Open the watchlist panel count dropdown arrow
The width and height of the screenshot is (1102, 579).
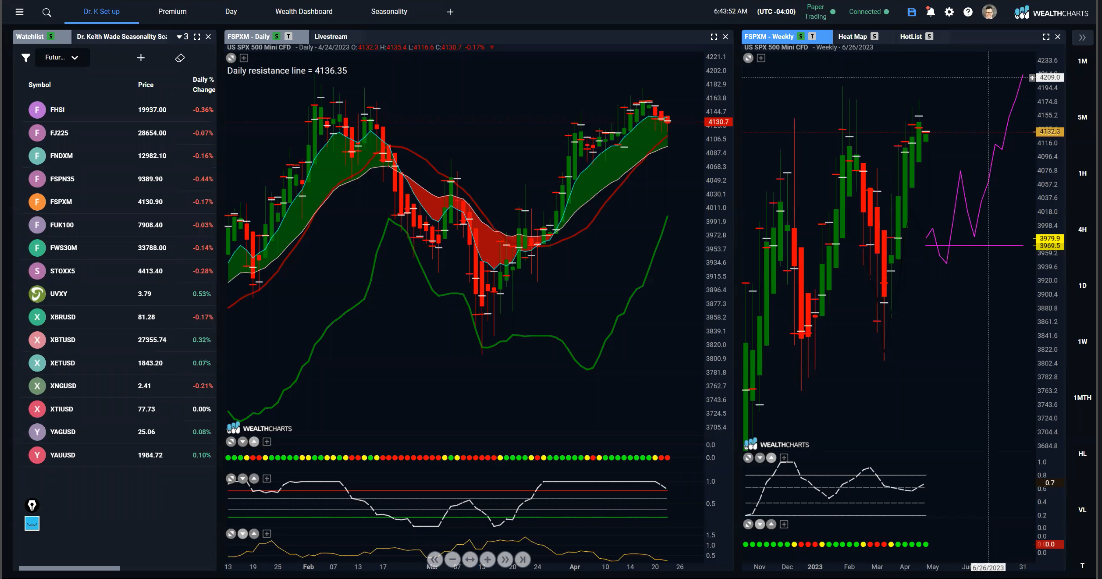click(179, 37)
